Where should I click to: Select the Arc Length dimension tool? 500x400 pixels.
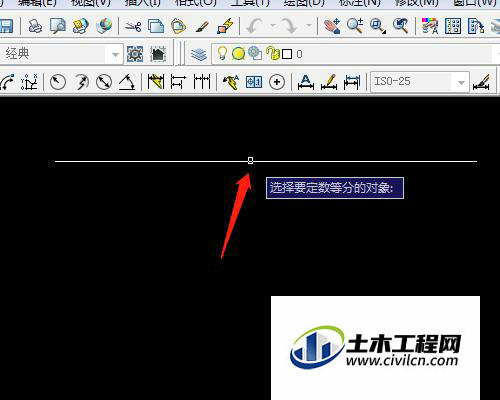click(x=7, y=82)
